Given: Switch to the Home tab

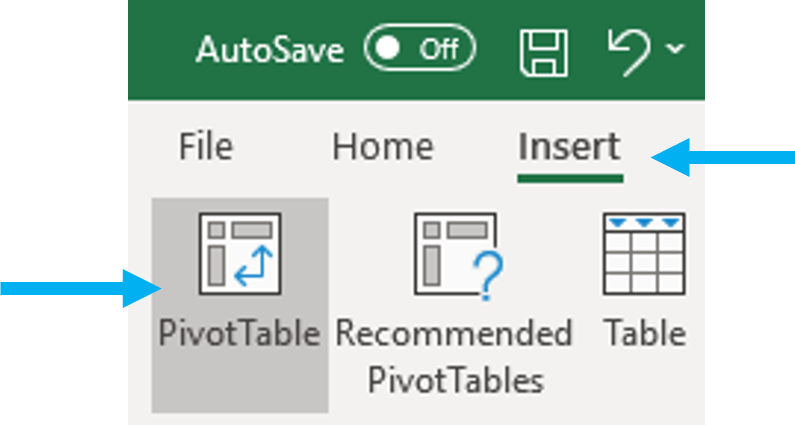Looking at the screenshot, I should click(x=383, y=147).
